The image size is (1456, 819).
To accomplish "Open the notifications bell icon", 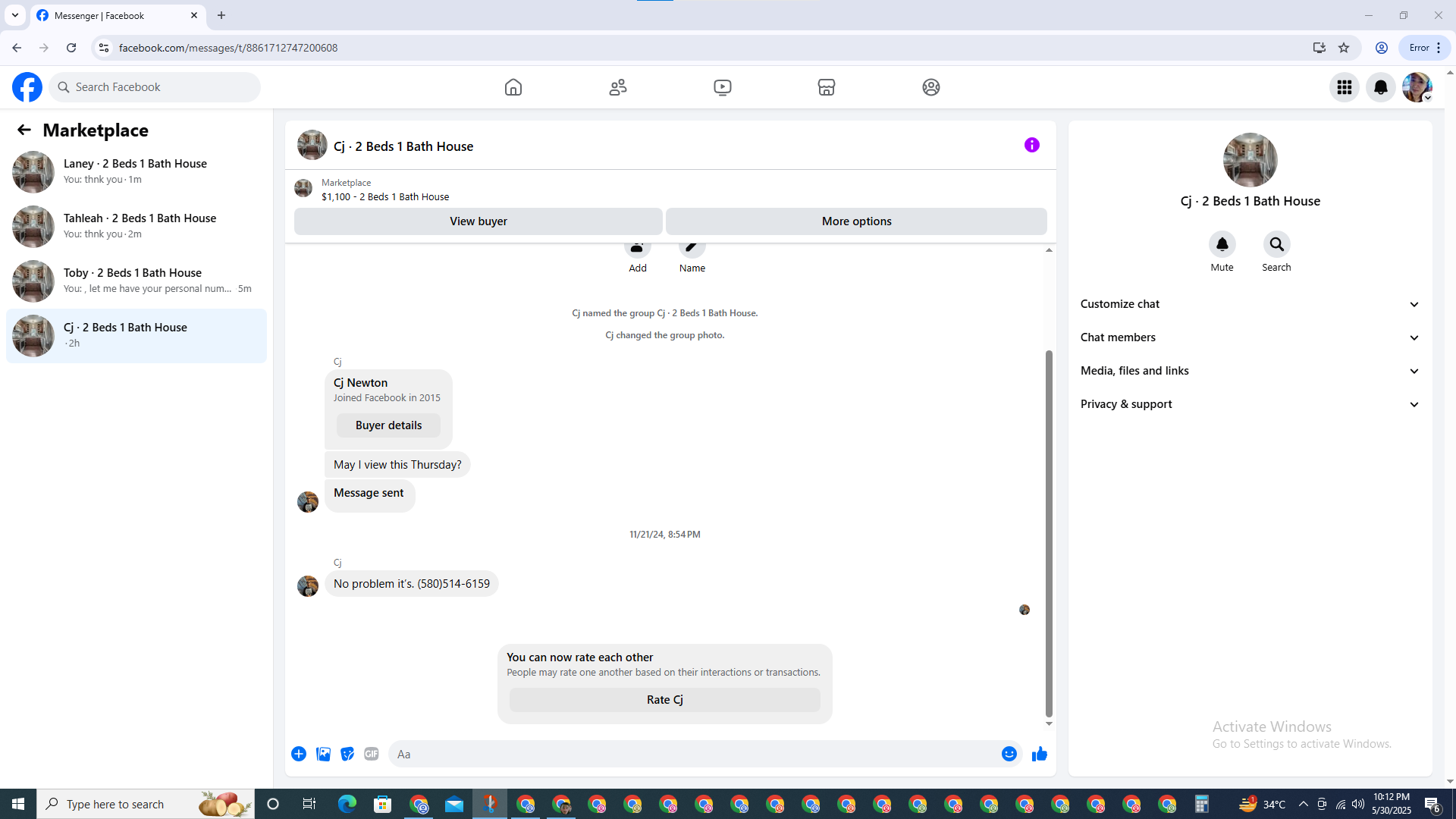I will click(1381, 87).
